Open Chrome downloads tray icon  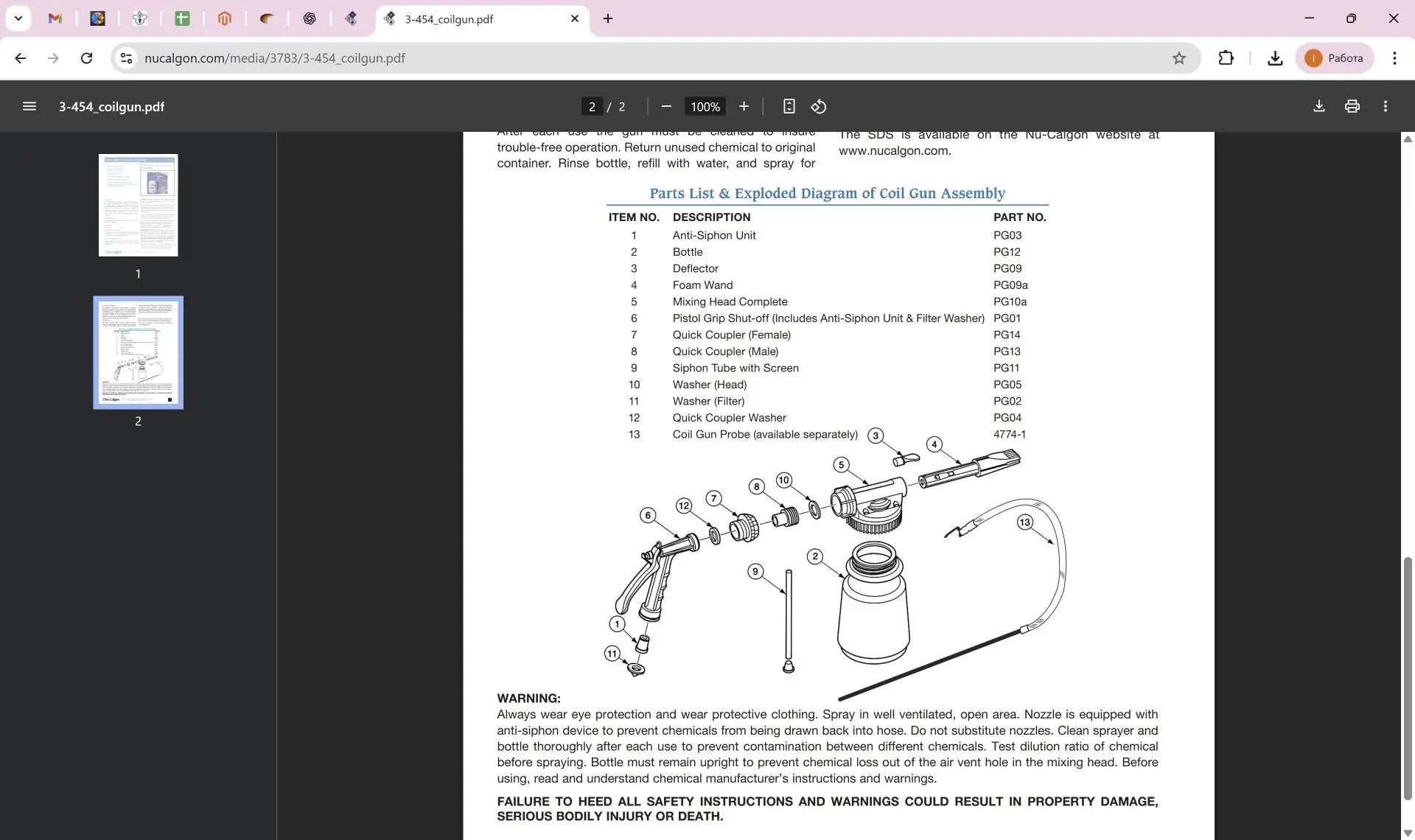tap(1275, 58)
